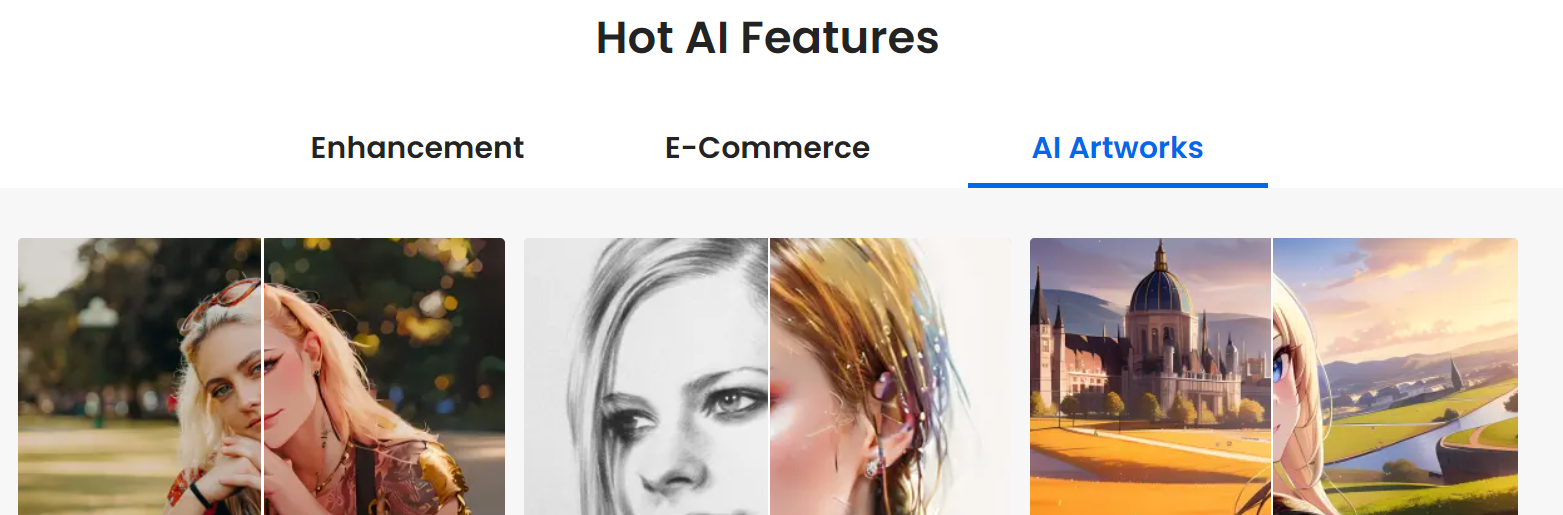Screen dimensions: 1563x515
Task: Click the earring in the colorized portrait
Action: (x=876, y=465)
